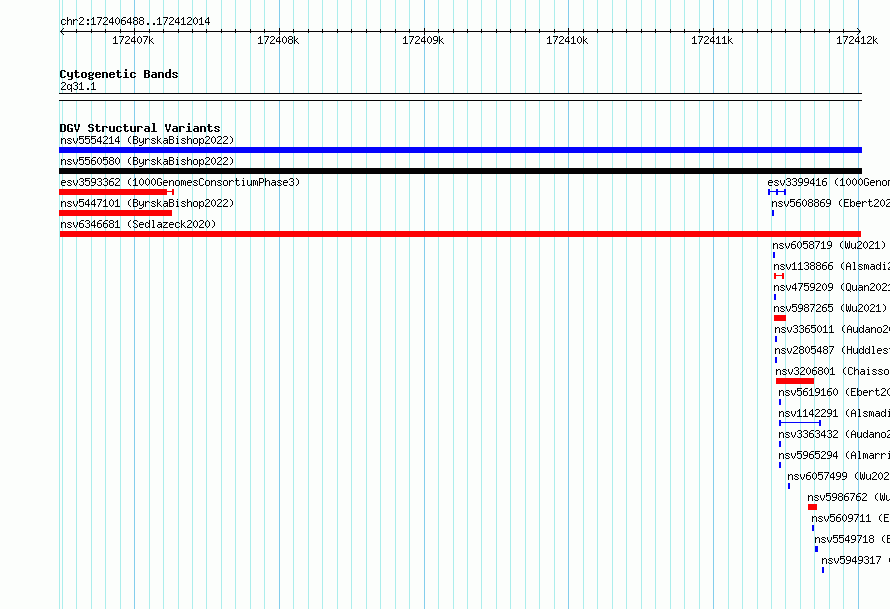Open the nsv6057499 variant label
Image resolution: width=890 pixels, height=609 pixels.
[838, 476]
